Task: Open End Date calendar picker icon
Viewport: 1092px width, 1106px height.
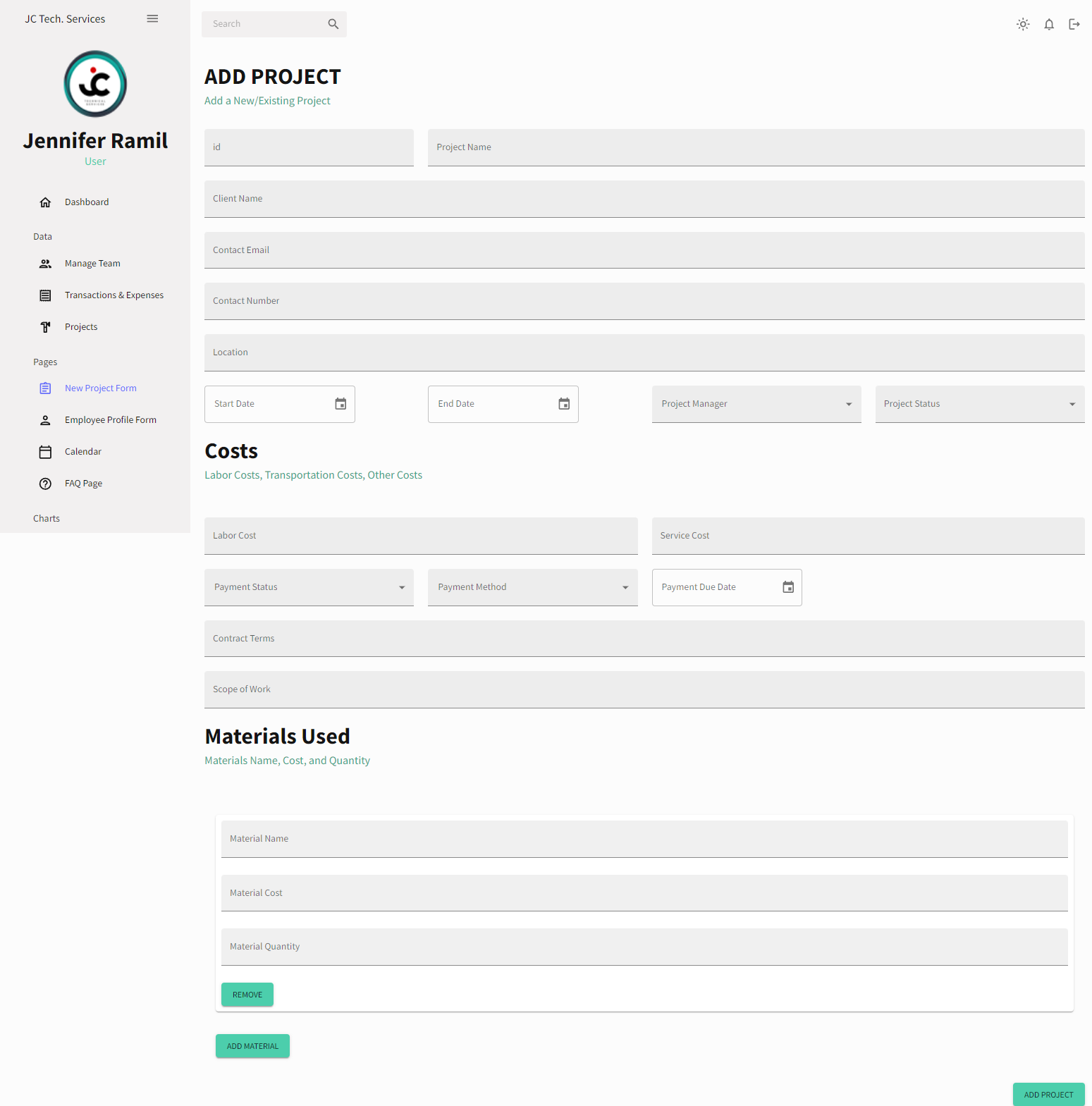Action: coord(564,404)
